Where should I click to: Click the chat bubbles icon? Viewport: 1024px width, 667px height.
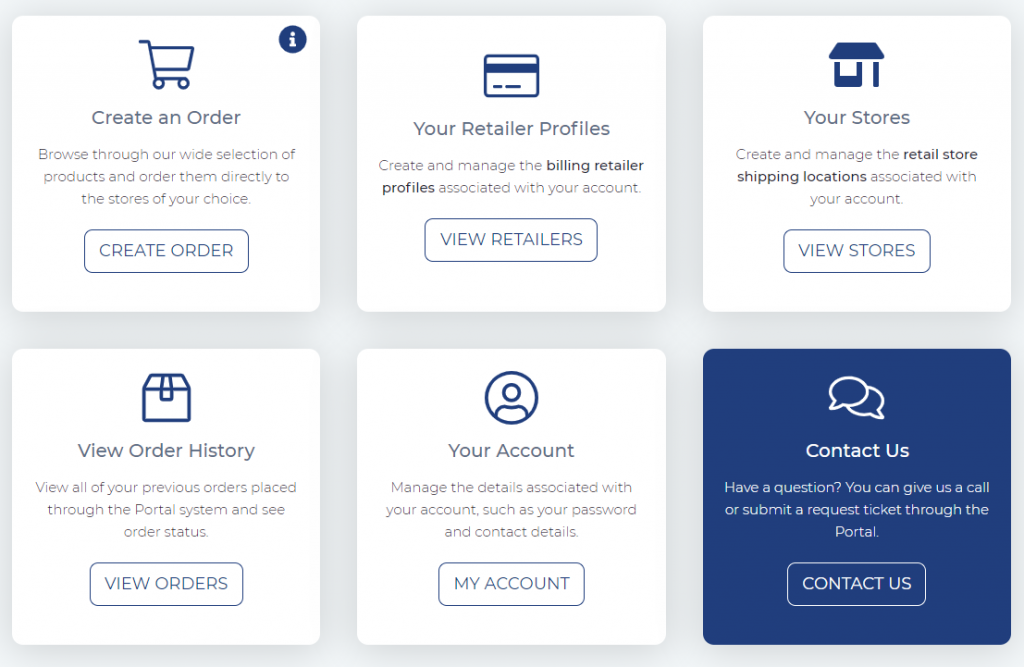pos(856,398)
